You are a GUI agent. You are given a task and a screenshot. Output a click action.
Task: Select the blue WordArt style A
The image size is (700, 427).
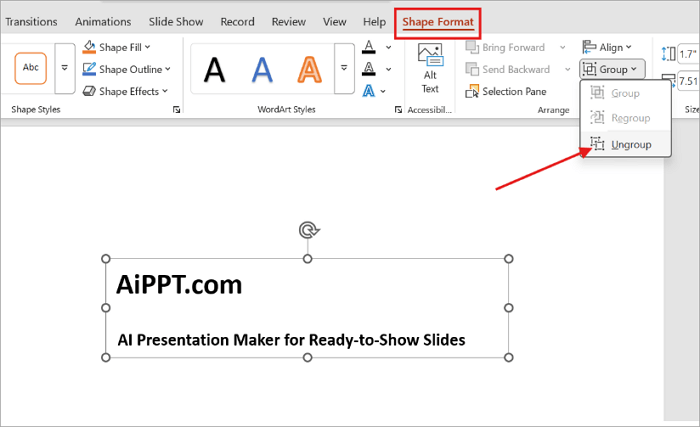click(262, 70)
